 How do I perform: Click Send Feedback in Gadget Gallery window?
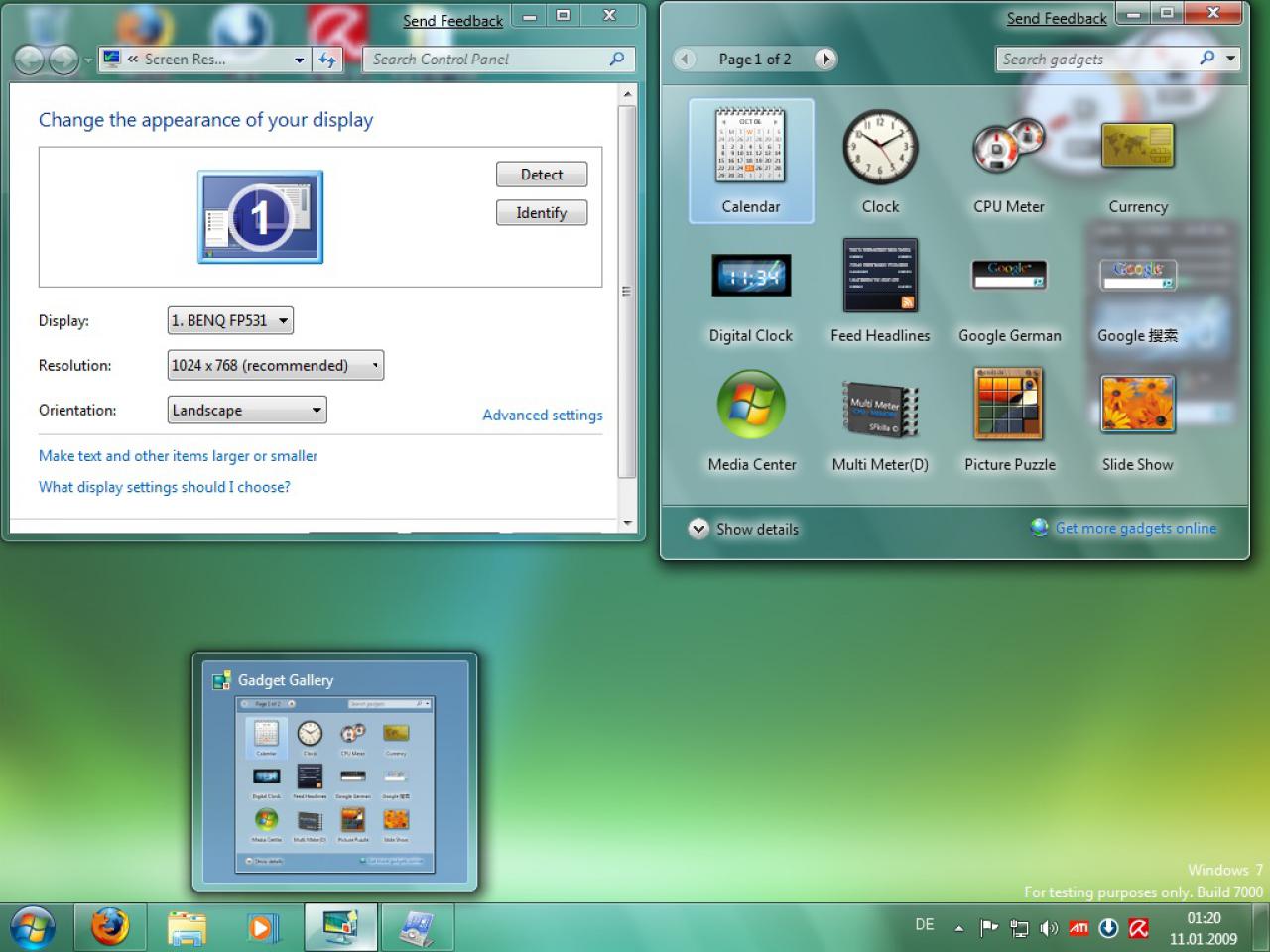pyautogui.click(x=1057, y=18)
